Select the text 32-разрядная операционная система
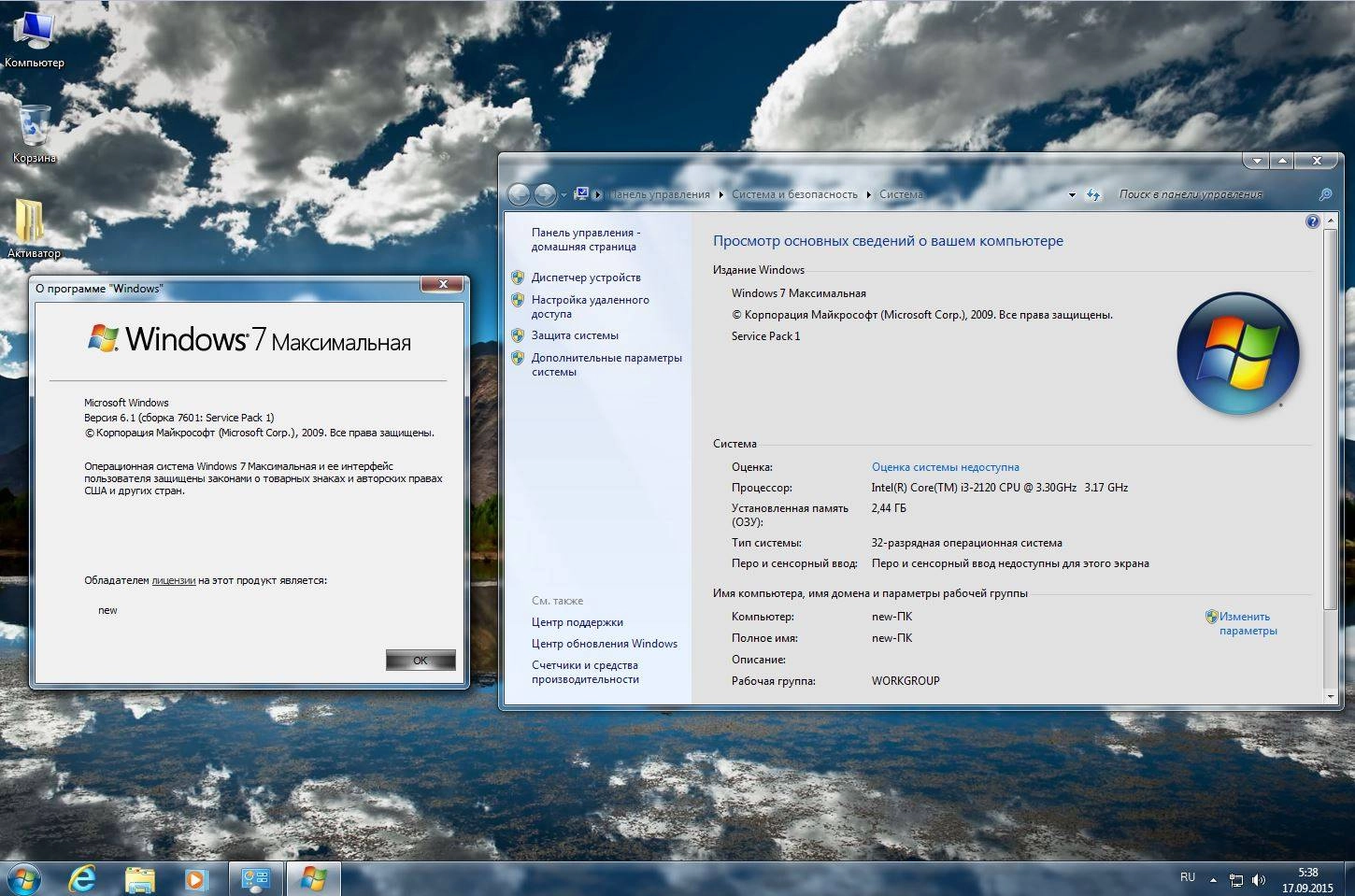Viewport: 1355px width, 896px height. coord(966,543)
